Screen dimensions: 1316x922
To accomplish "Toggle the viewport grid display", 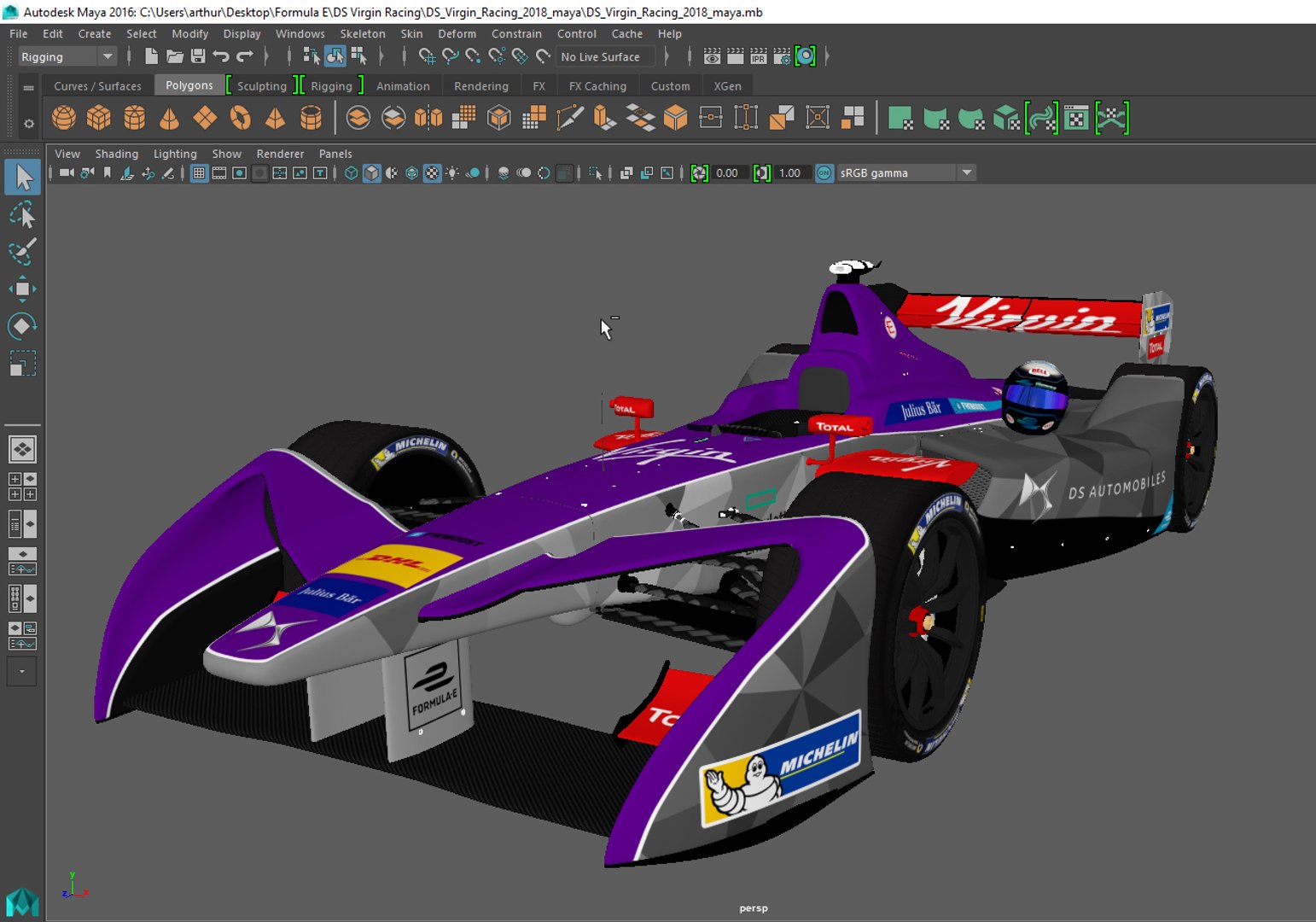I will 199,172.
